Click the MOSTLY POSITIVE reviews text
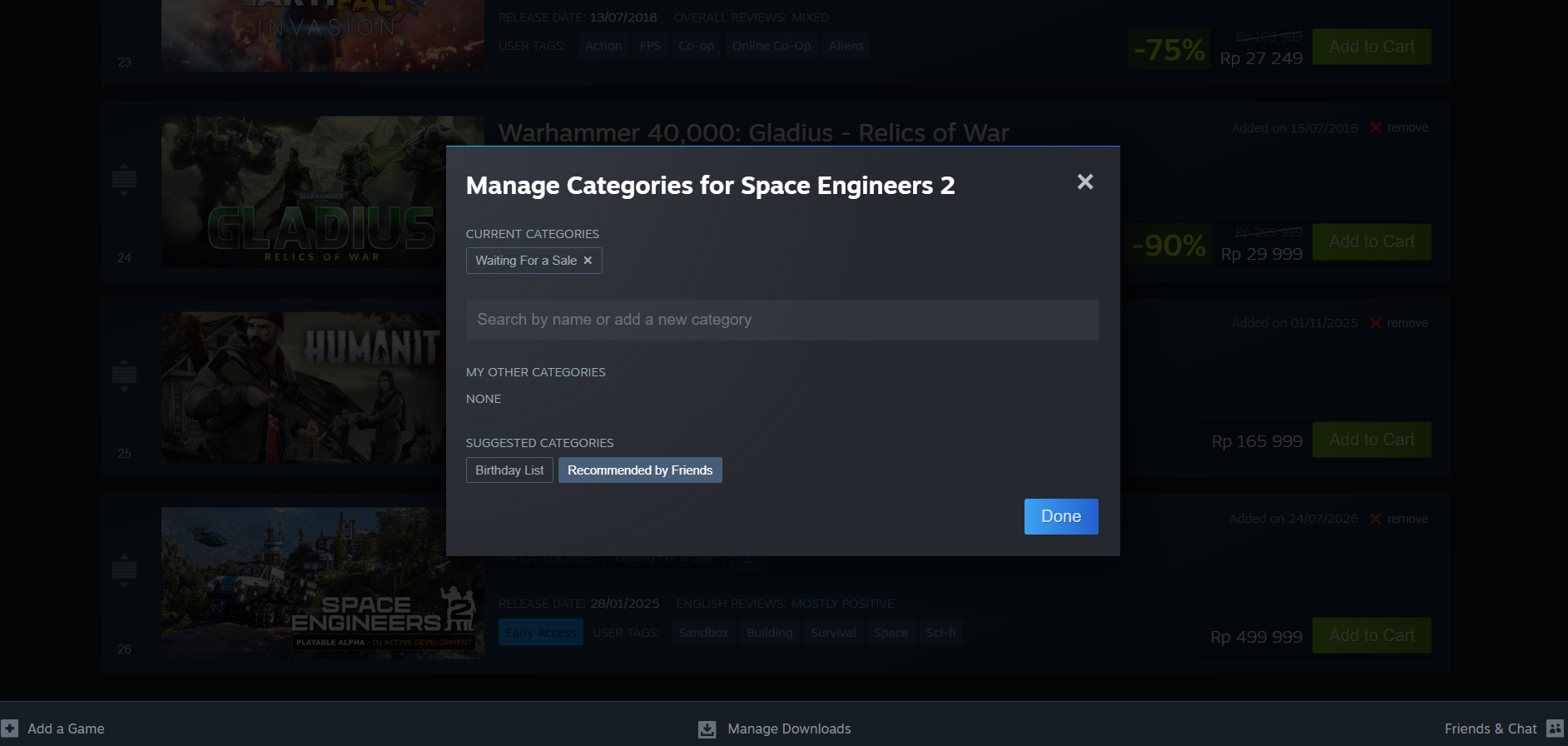 point(842,604)
